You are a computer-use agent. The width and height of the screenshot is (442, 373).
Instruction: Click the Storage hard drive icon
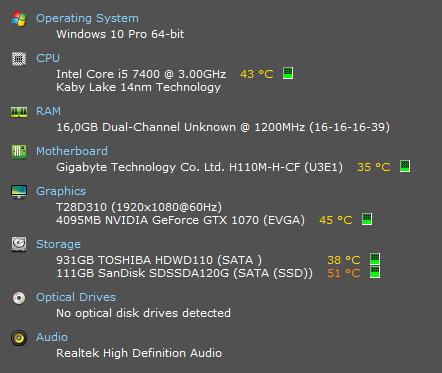[19, 245]
